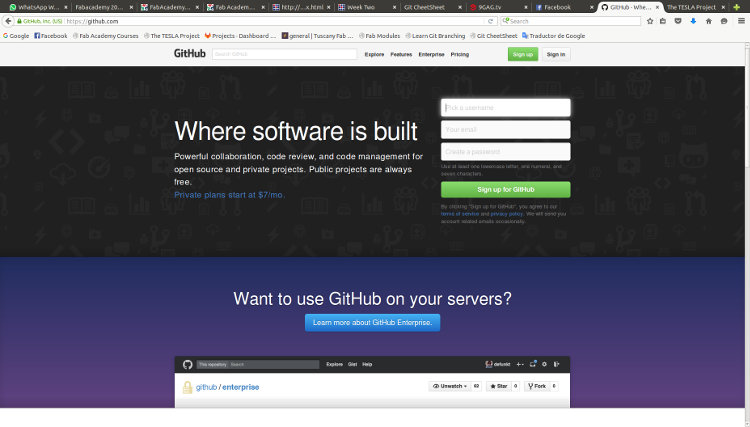Open Explore in GitHub navigation
This screenshot has height=427, width=750.
[x=374, y=55]
